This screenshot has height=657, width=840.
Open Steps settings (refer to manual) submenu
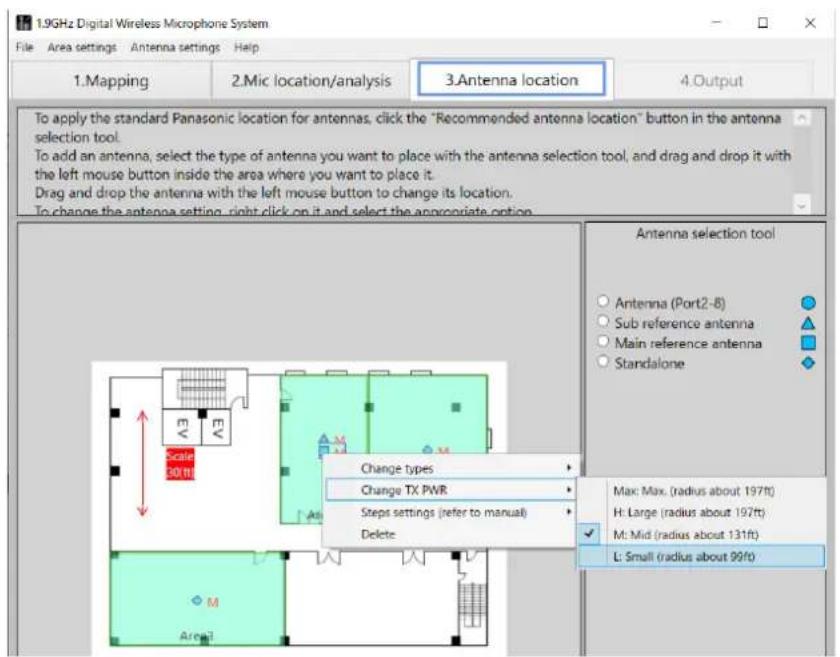451,512
